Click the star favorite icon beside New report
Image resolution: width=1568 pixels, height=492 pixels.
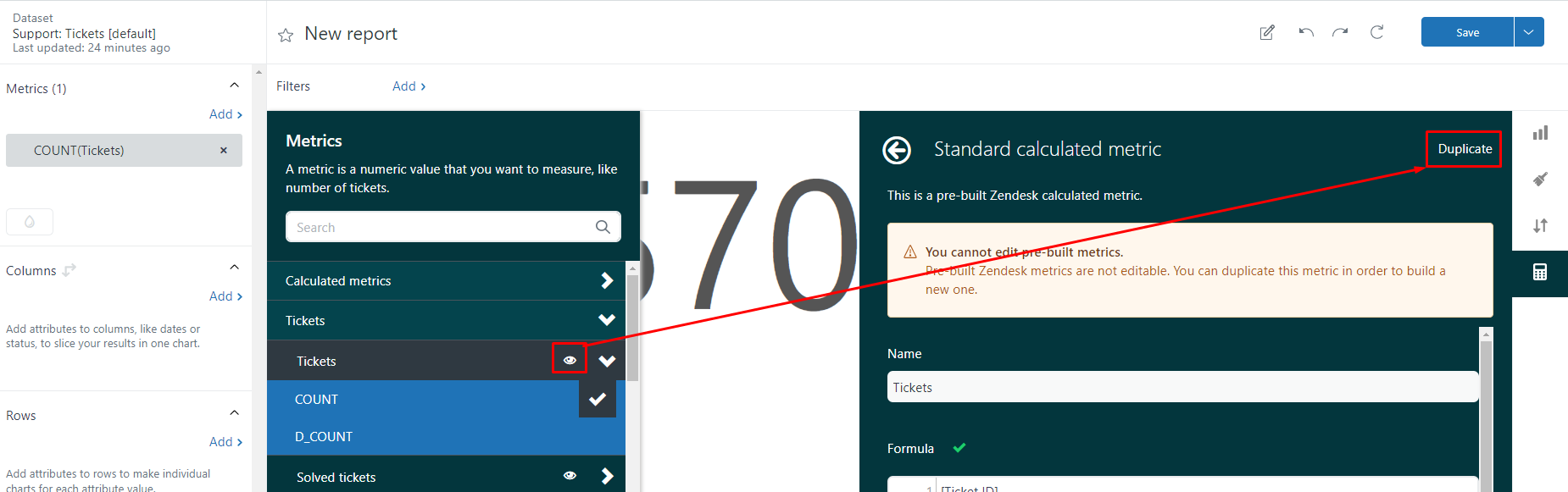[x=286, y=35]
